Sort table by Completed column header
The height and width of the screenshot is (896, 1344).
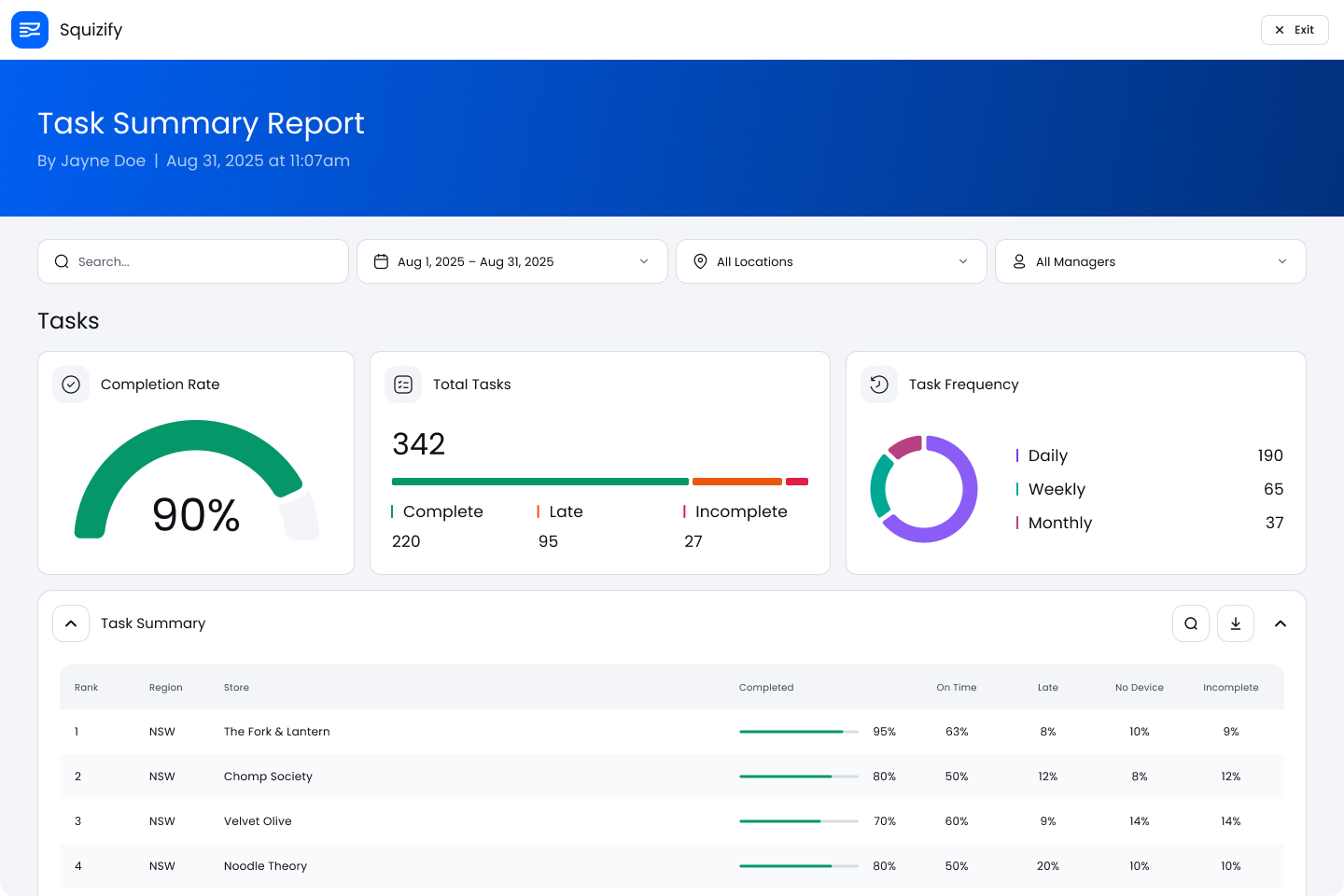tap(766, 688)
